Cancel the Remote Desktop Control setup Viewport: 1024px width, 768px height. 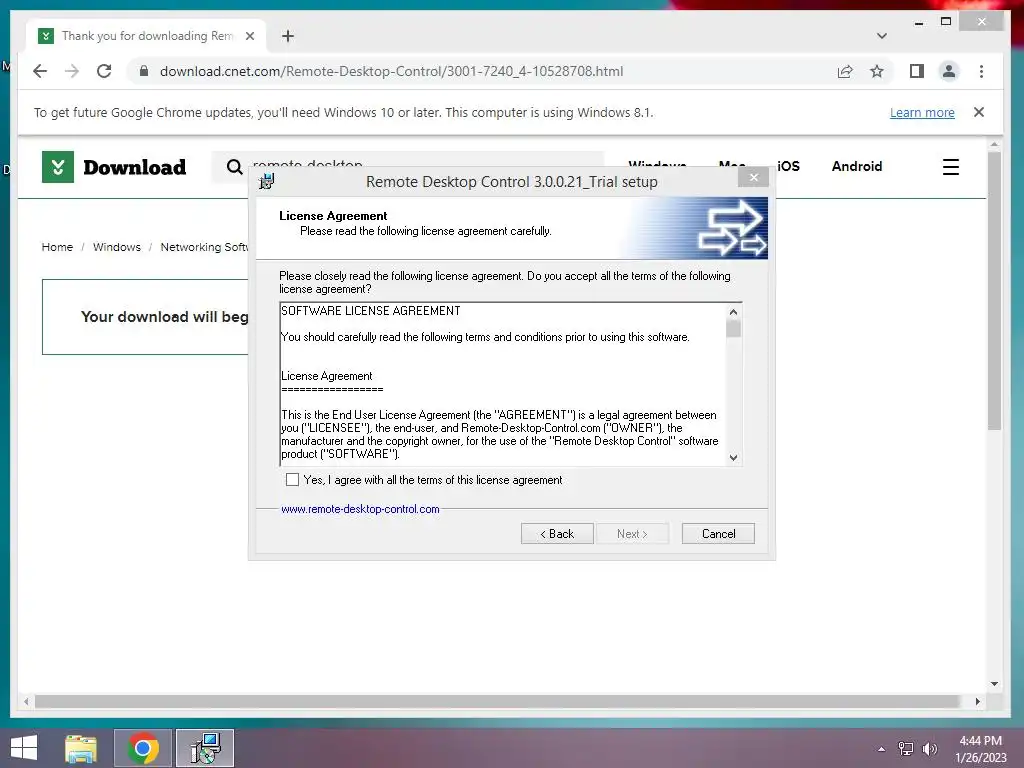[718, 534]
